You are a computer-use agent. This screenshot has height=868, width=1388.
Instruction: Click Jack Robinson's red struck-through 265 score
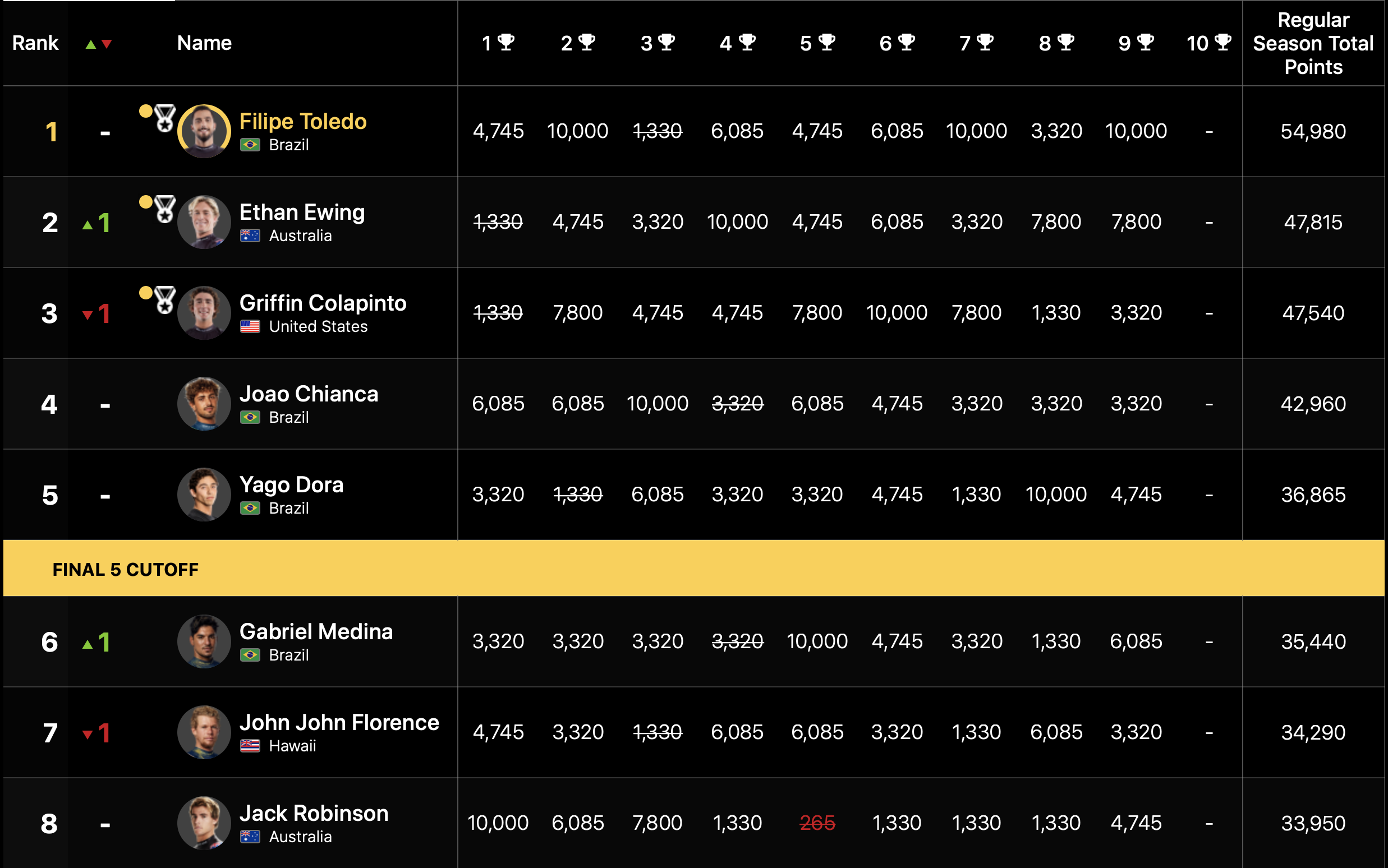coord(817,823)
